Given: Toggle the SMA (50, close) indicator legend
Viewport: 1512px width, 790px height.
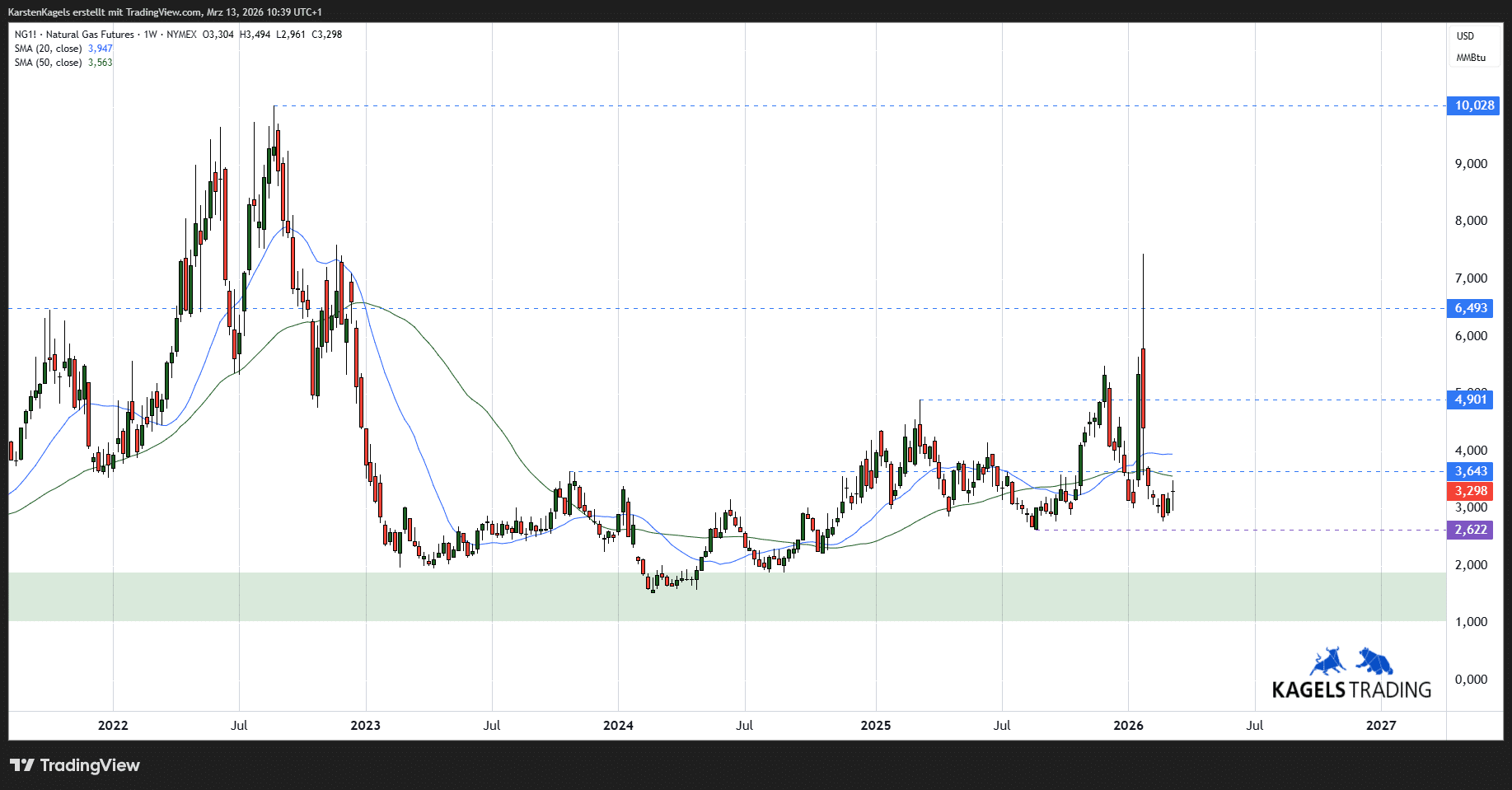Looking at the screenshot, I should 48,63.
